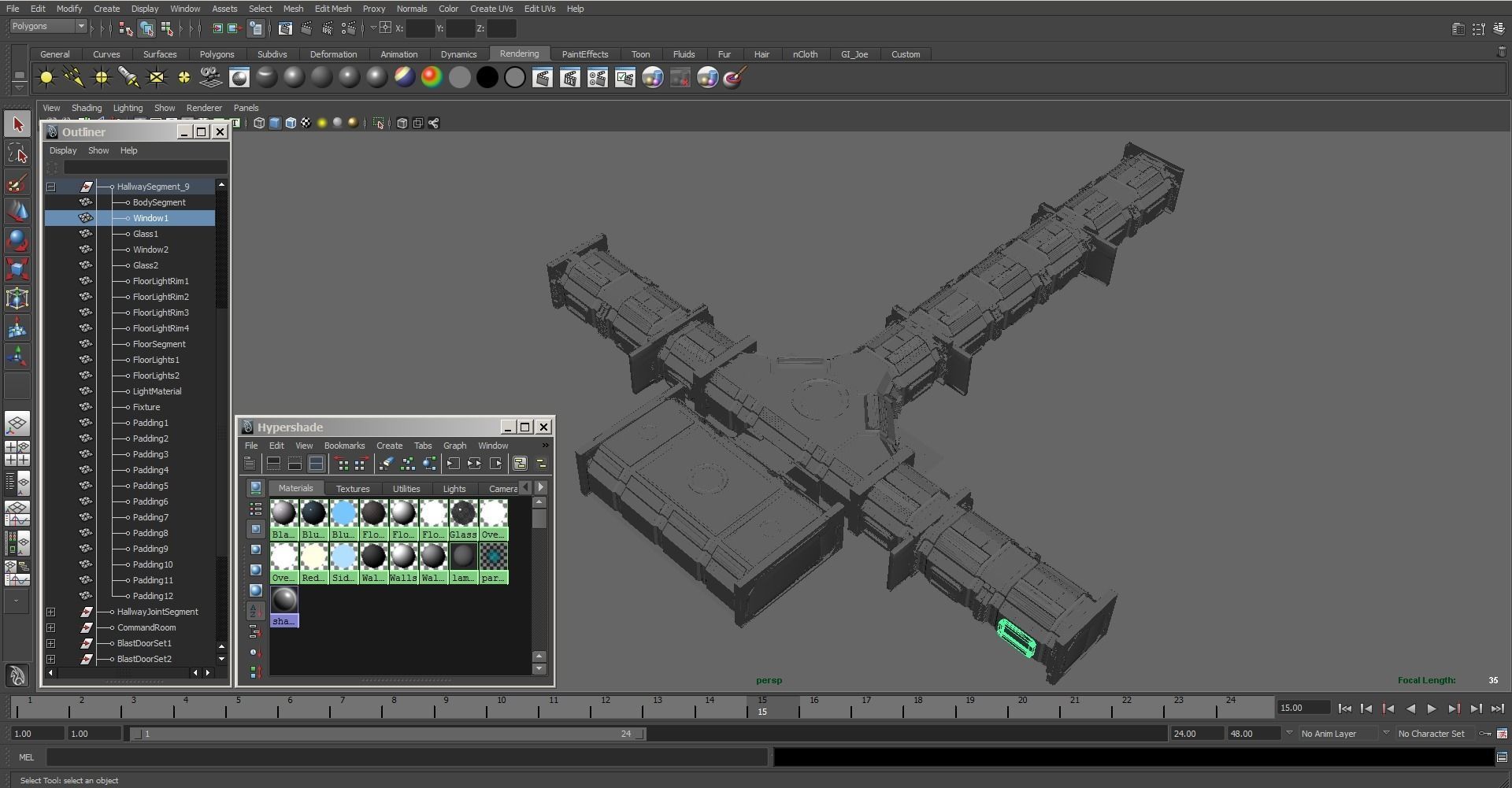The width and height of the screenshot is (1512, 788).
Task: Toggle viewport wireframe cube button
Action: pos(259,123)
